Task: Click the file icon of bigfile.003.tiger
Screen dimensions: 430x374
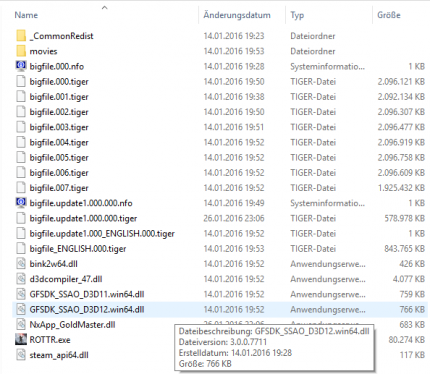Action: pos(21,127)
